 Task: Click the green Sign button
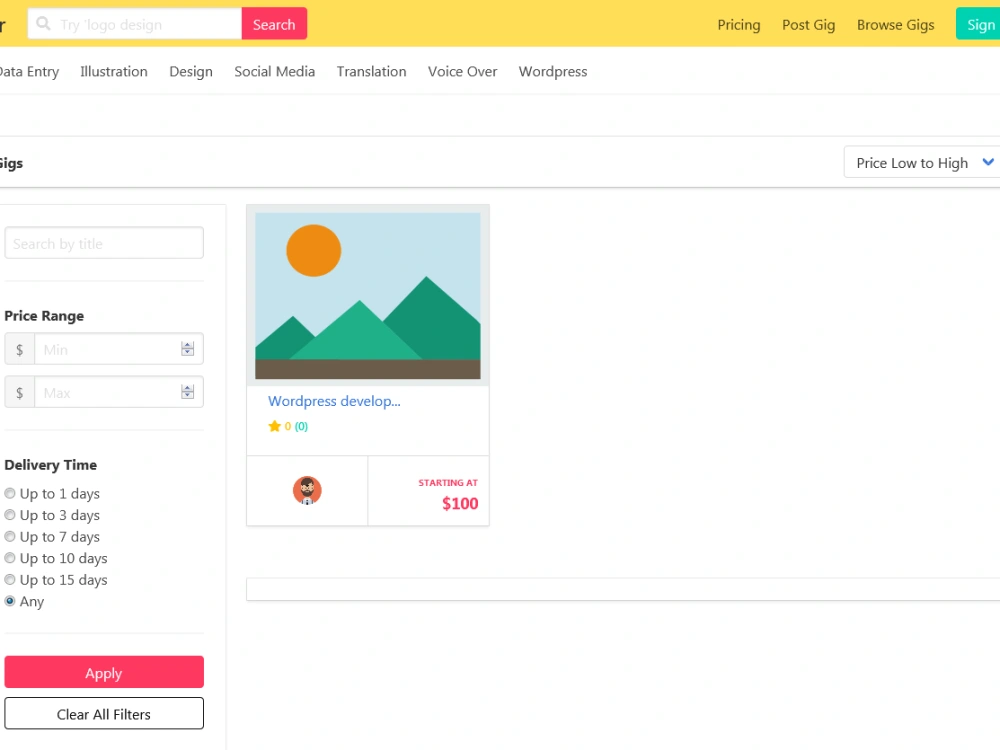[x=978, y=24]
